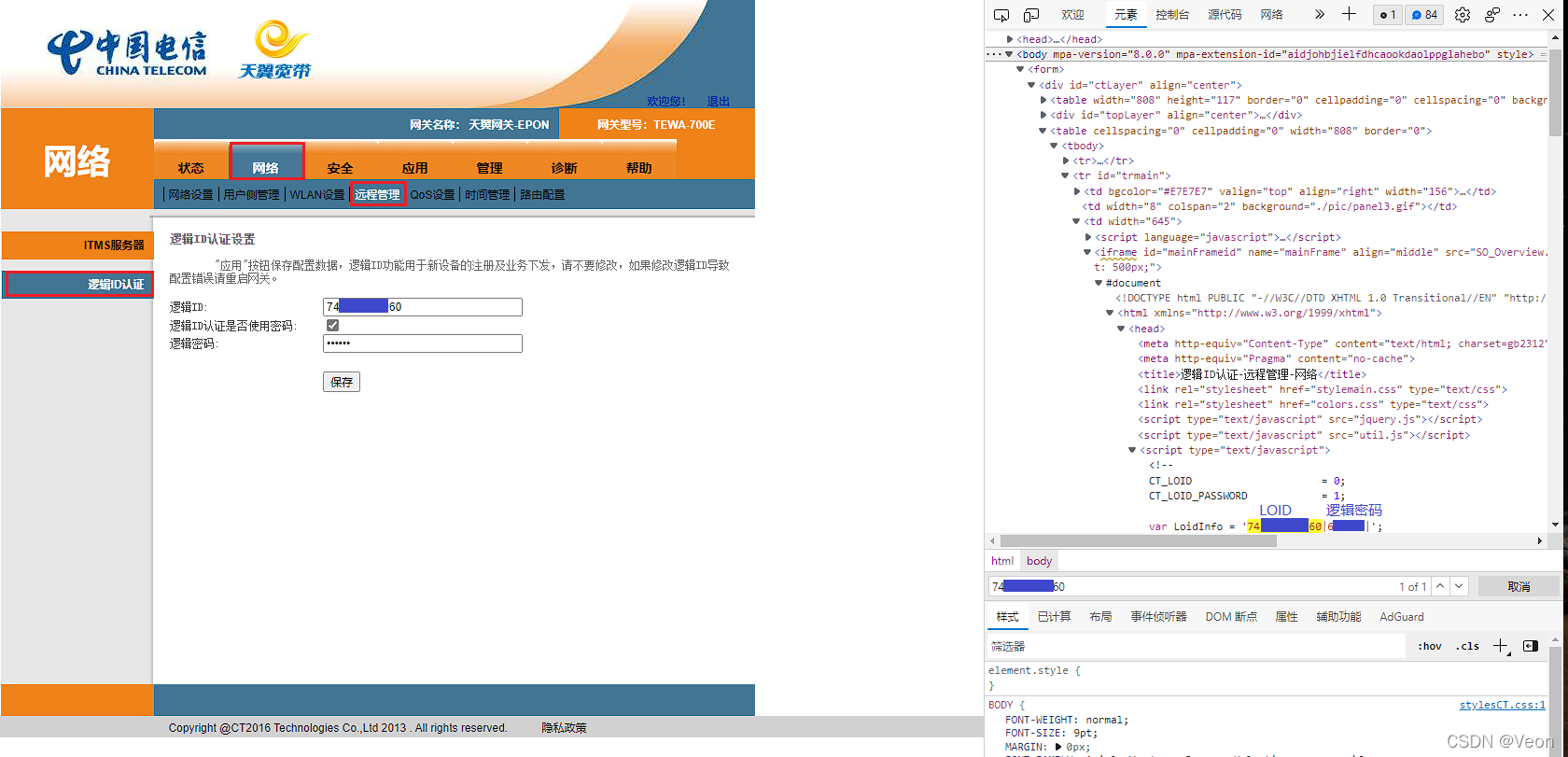Open router 状态 menu tab
1568x757 pixels.
coord(191,168)
